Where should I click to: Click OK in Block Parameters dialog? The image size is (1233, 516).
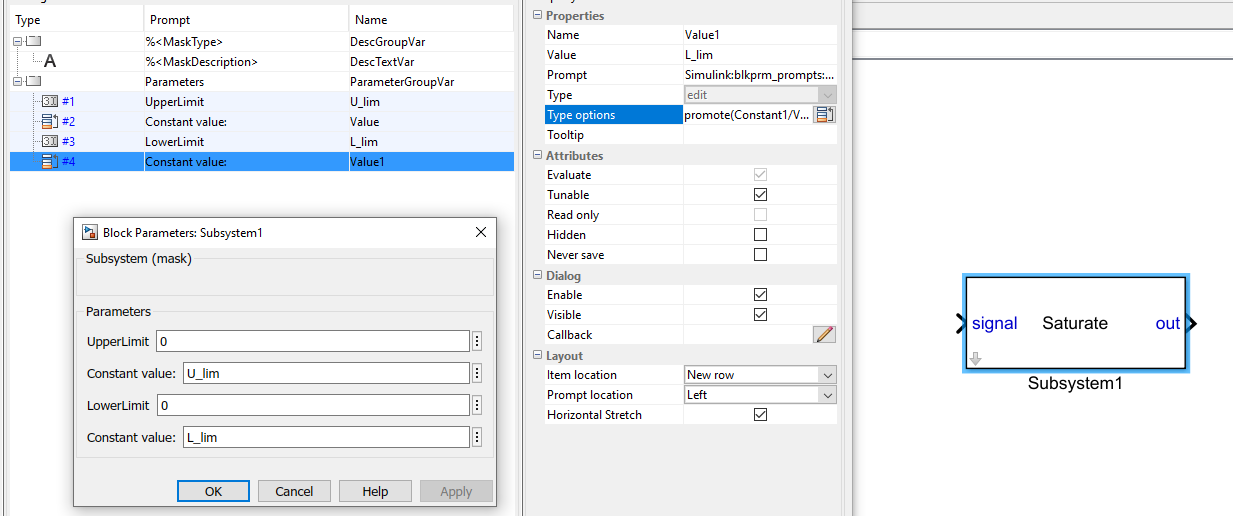click(213, 491)
